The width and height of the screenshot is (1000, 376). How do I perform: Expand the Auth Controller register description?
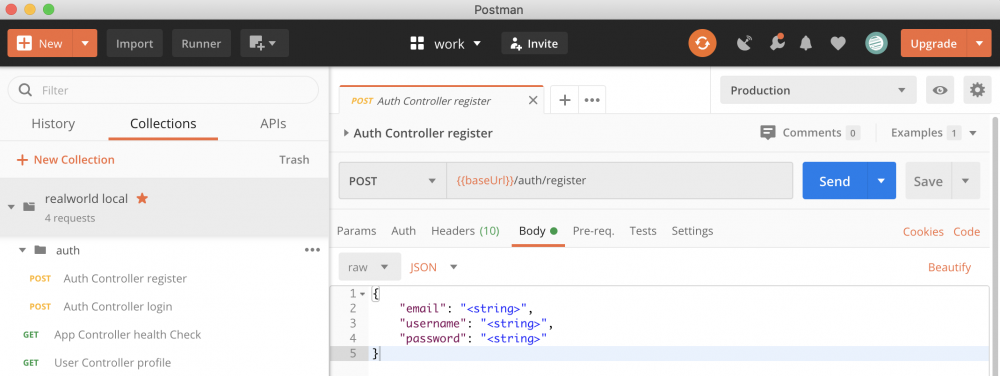coord(346,133)
